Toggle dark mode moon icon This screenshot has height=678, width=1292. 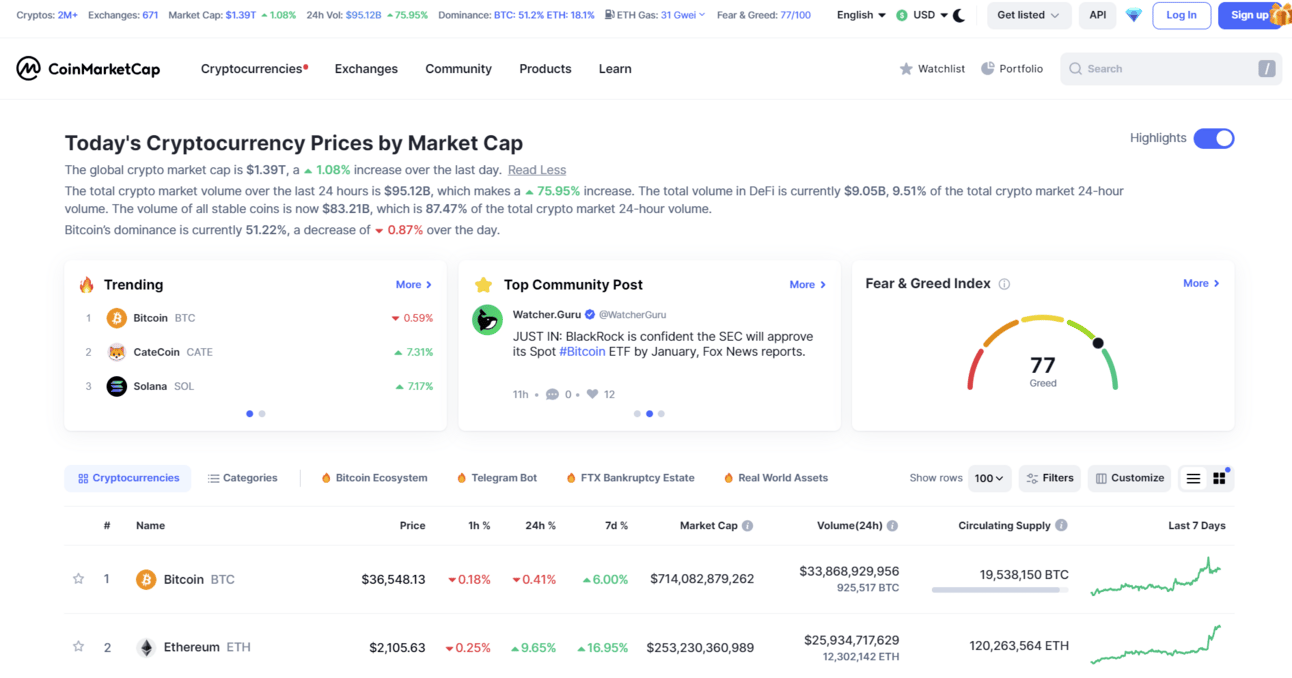pyautogui.click(x=959, y=15)
